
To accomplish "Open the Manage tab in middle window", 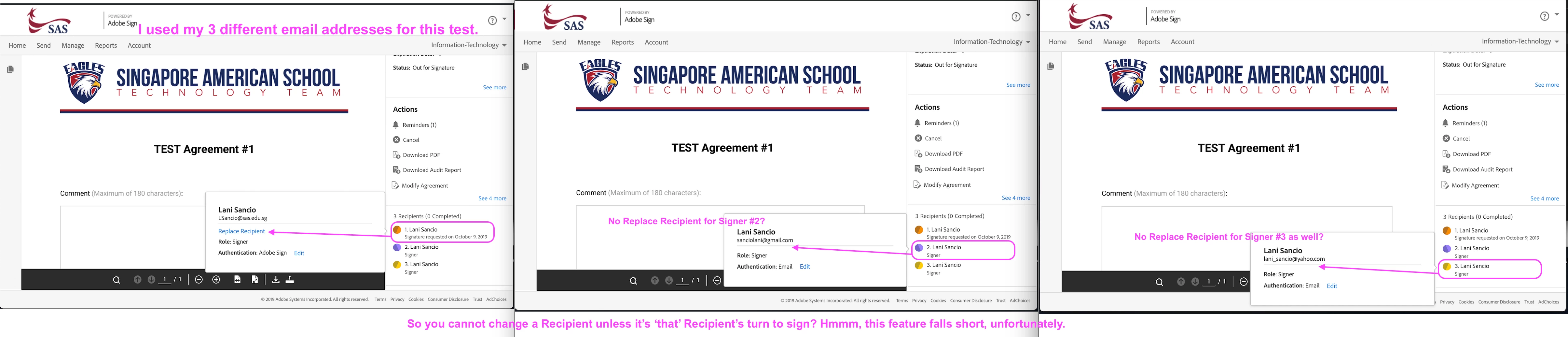I will pyautogui.click(x=589, y=43).
